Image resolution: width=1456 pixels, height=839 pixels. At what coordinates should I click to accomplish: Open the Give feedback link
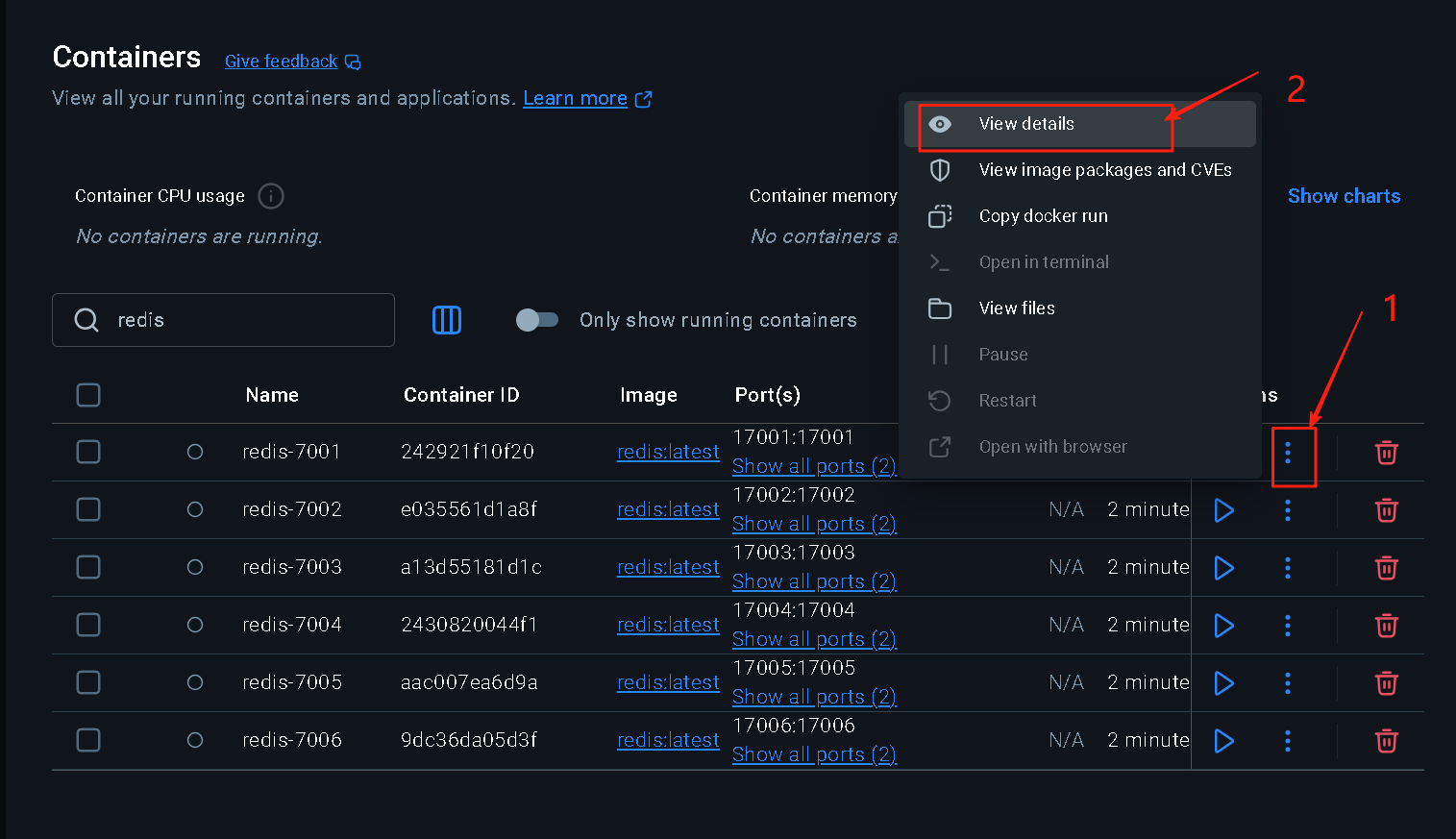tap(282, 62)
